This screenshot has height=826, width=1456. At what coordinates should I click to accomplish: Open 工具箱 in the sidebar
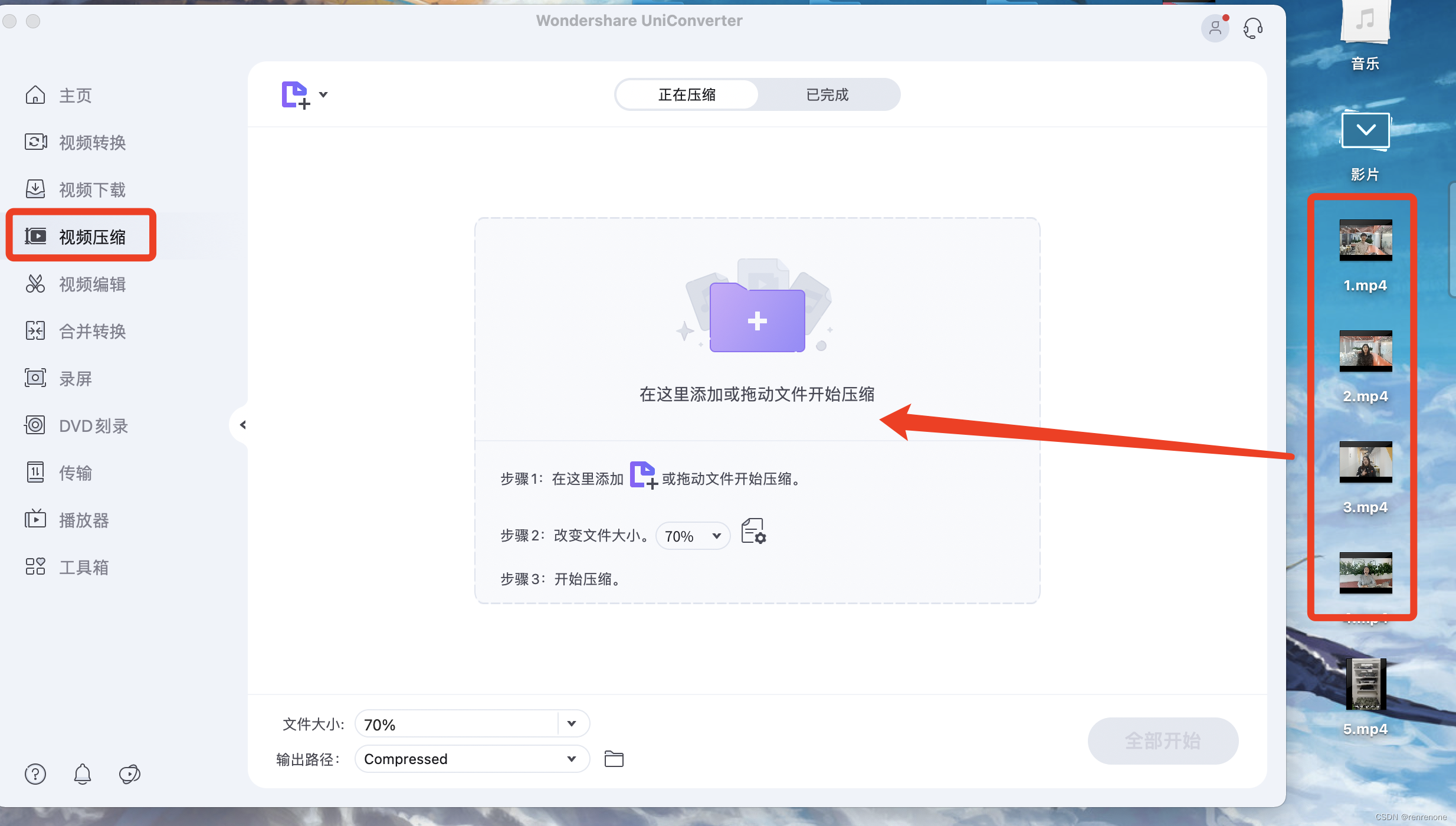pos(84,568)
